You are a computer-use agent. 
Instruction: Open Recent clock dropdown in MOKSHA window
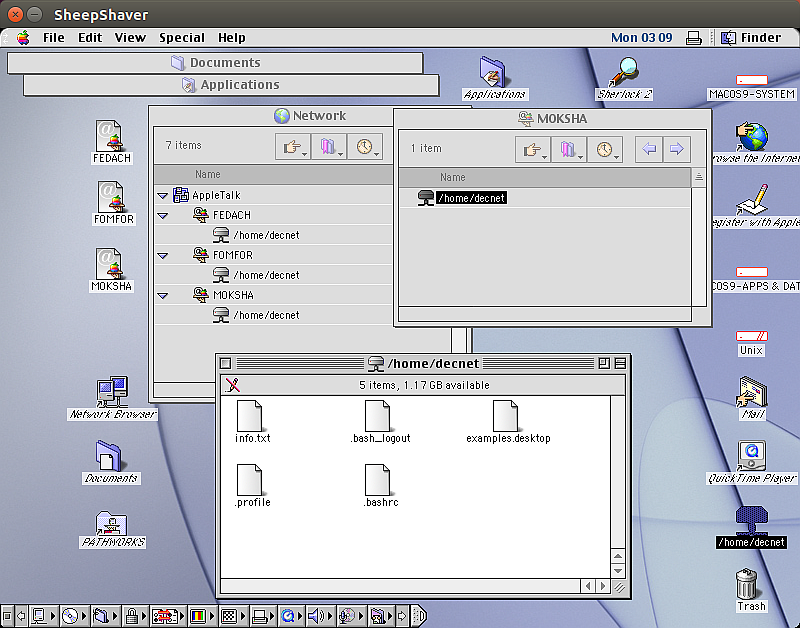[x=605, y=149]
